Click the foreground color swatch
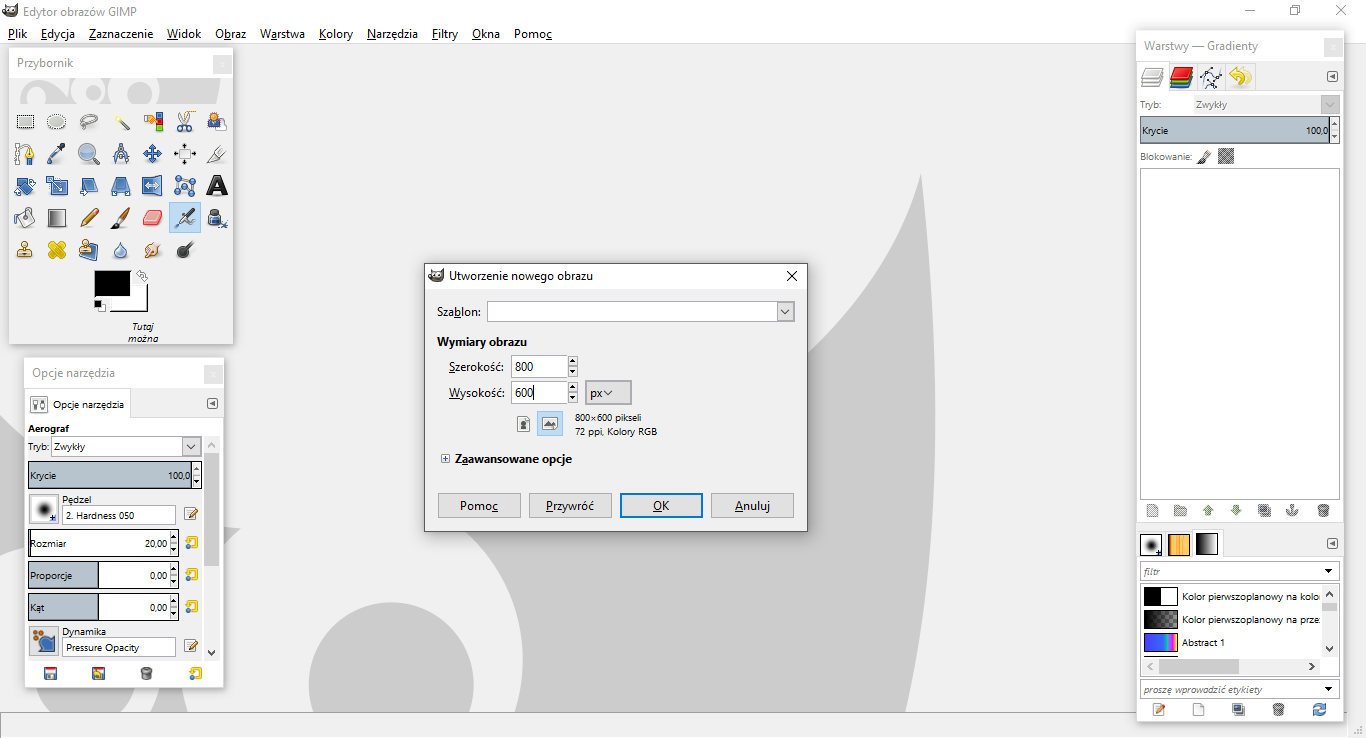The height and width of the screenshot is (738, 1366). coord(112,283)
